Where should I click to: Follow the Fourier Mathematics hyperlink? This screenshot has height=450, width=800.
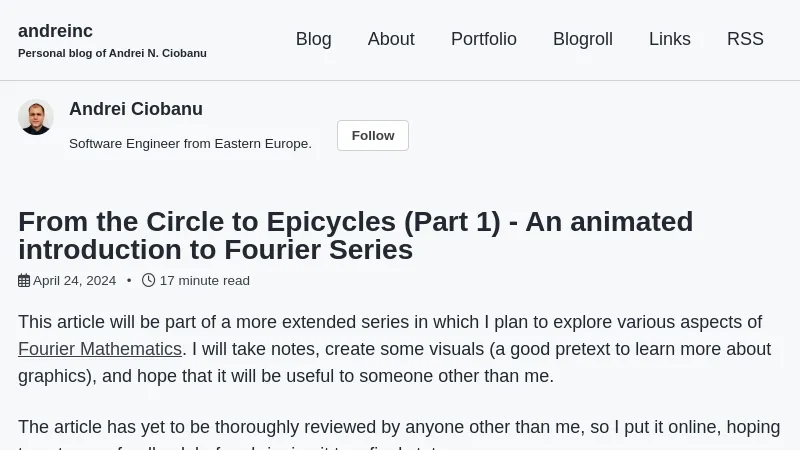click(100, 349)
